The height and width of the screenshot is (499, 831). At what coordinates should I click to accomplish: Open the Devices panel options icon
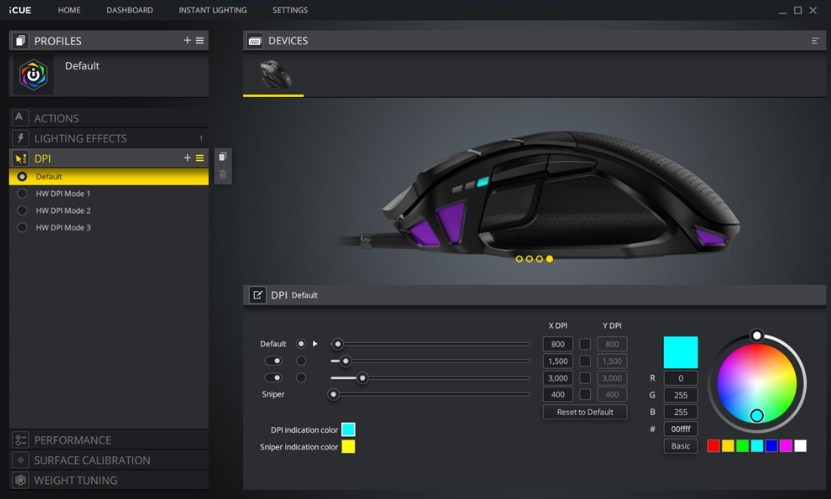(815, 41)
